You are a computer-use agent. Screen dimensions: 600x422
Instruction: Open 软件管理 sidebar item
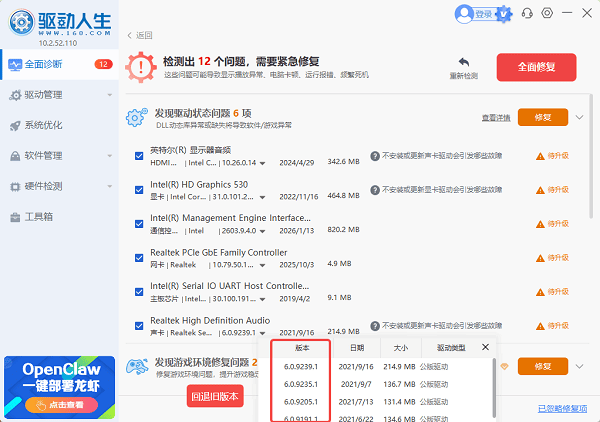(59, 156)
